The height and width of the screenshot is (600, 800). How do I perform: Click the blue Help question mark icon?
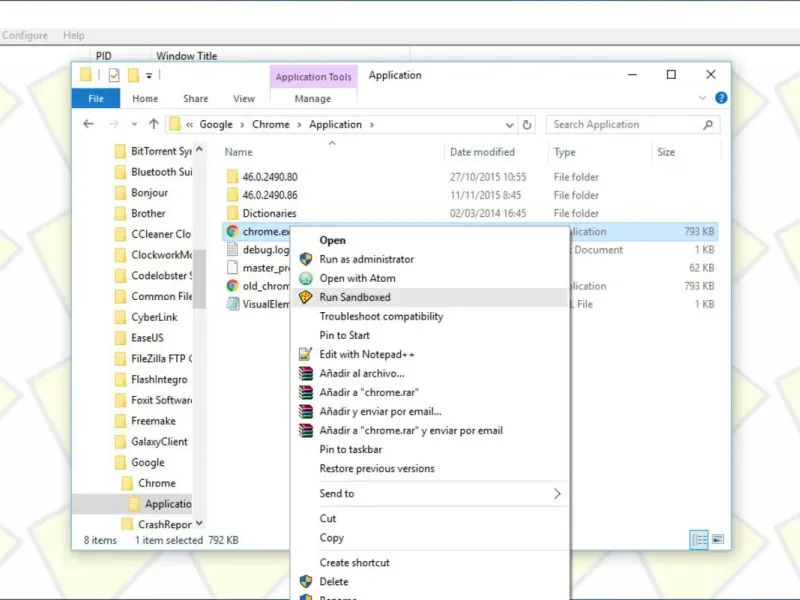[x=721, y=97]
